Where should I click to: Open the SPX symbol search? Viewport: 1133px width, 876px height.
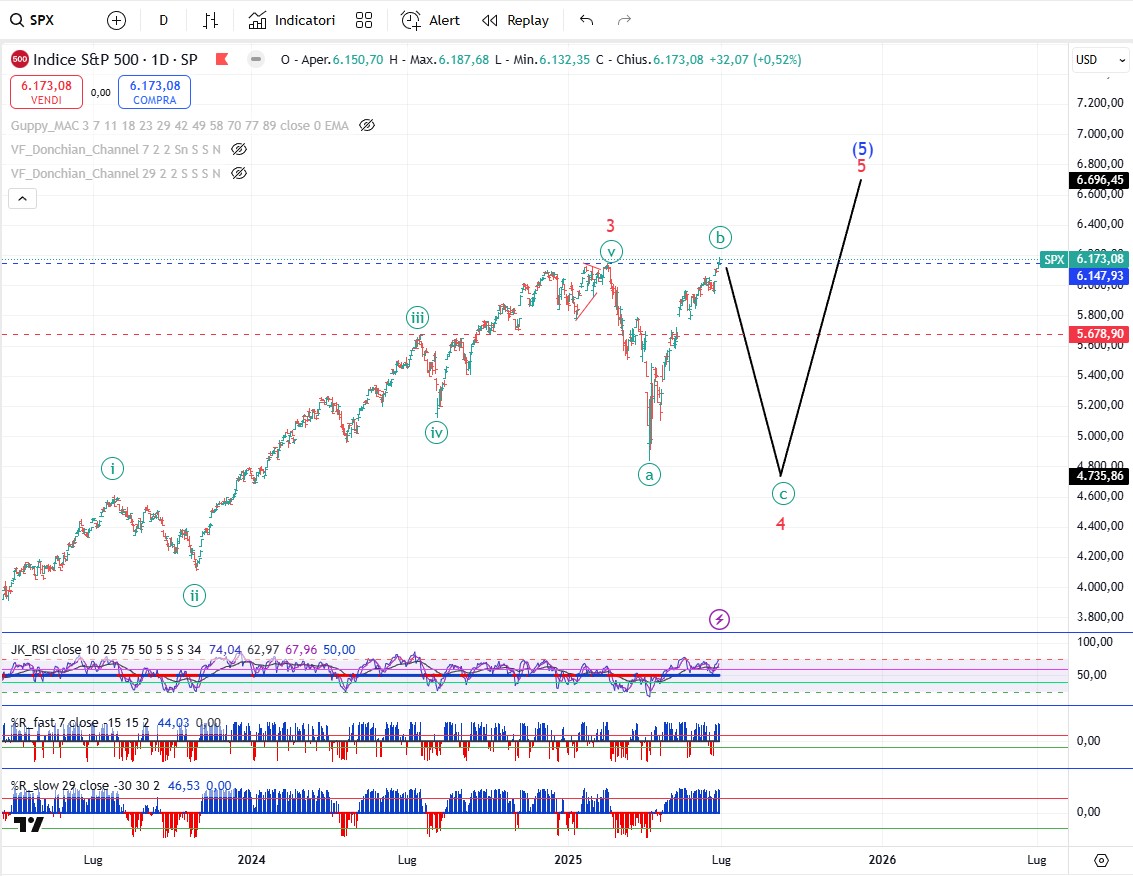coord(33,20)
